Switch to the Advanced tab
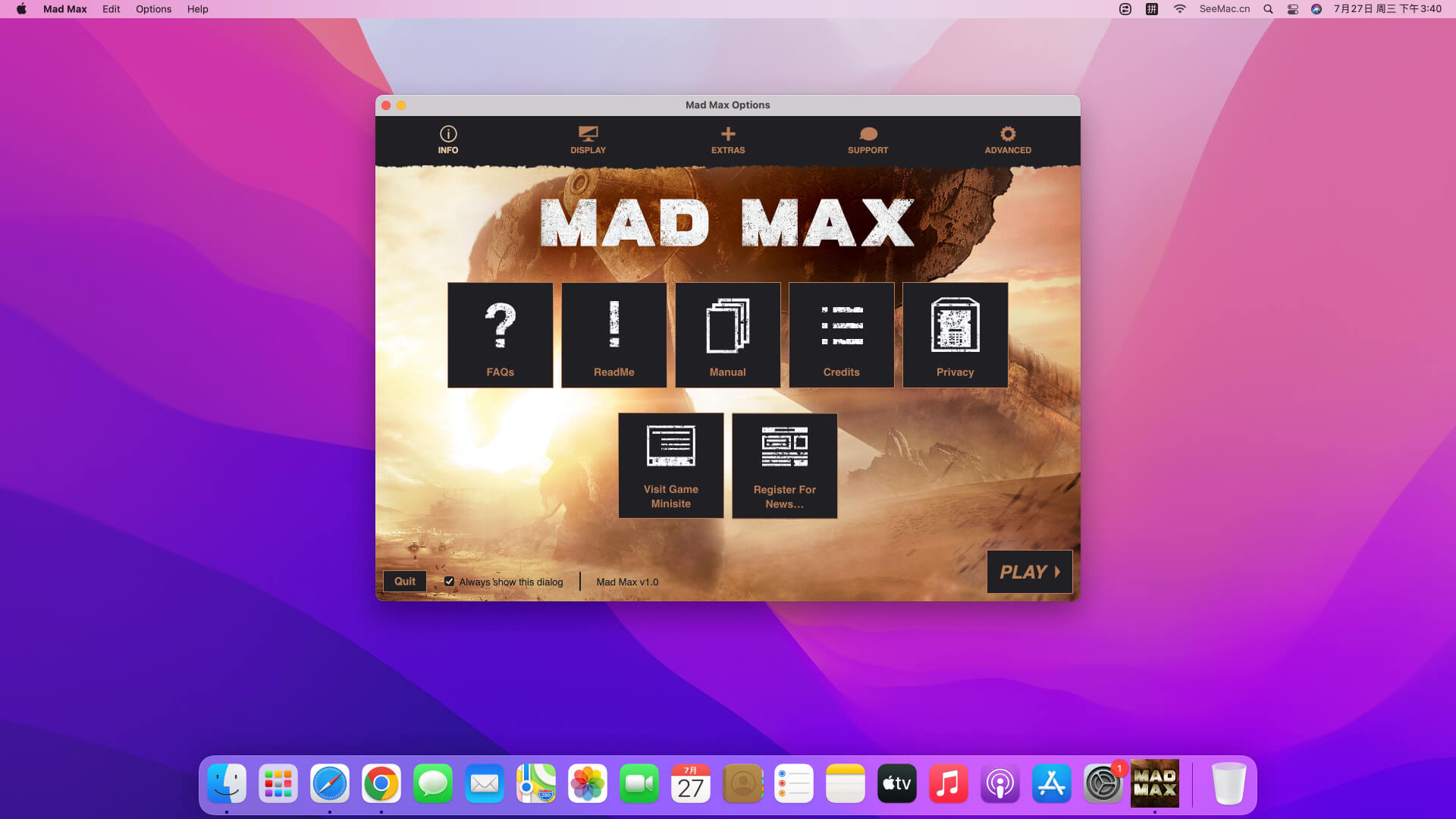Image resolution: width=1456 pixels, height=819 pixels. pos(1008,140)
